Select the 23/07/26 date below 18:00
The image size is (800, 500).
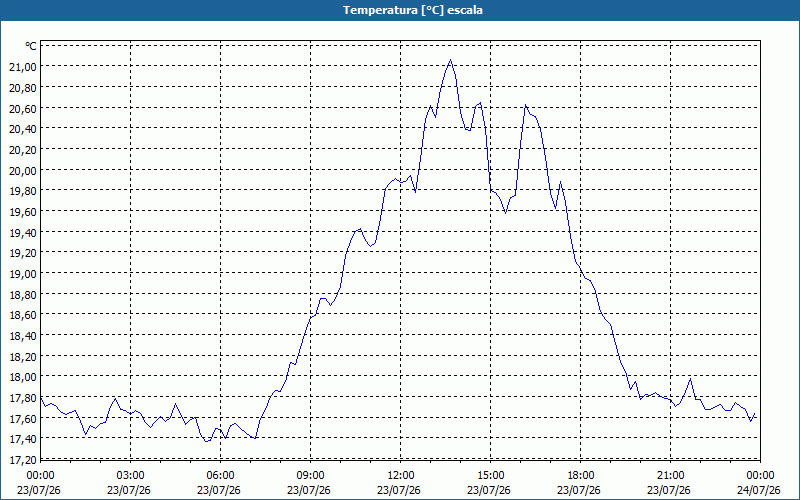(579, 490)
